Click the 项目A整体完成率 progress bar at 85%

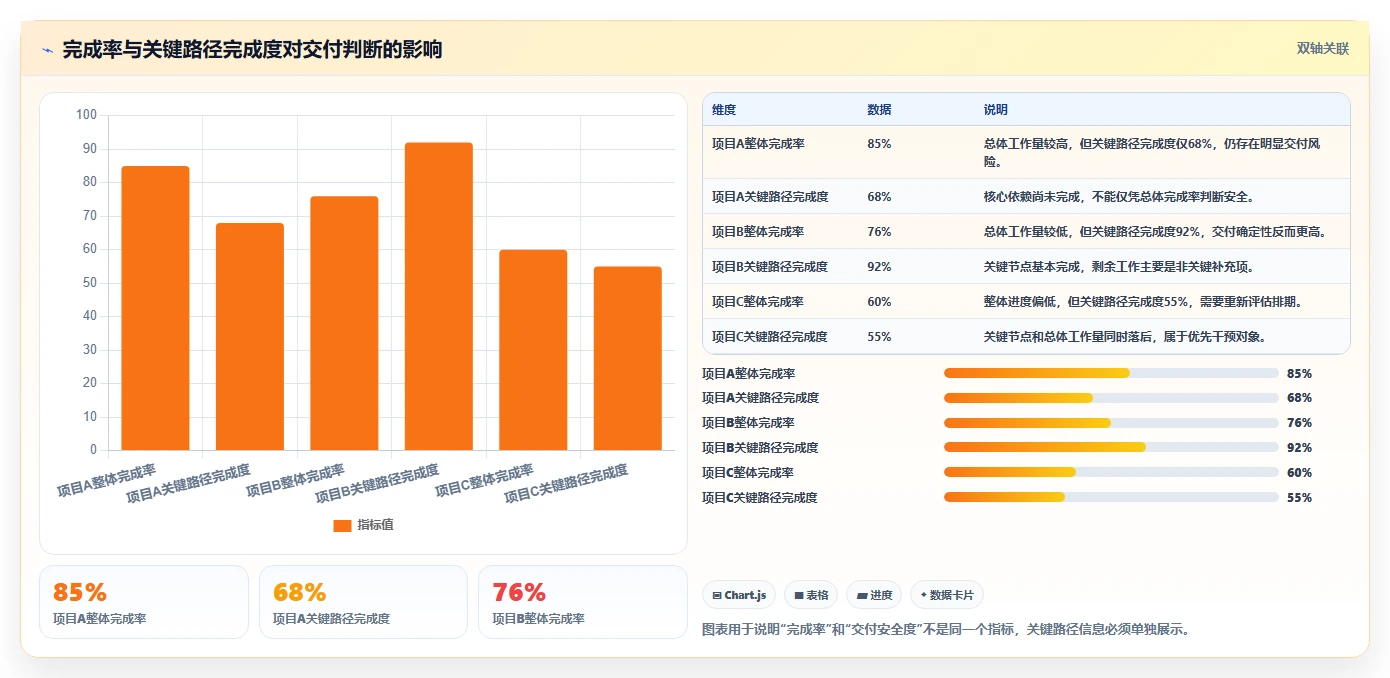(x=1111, y=373)
